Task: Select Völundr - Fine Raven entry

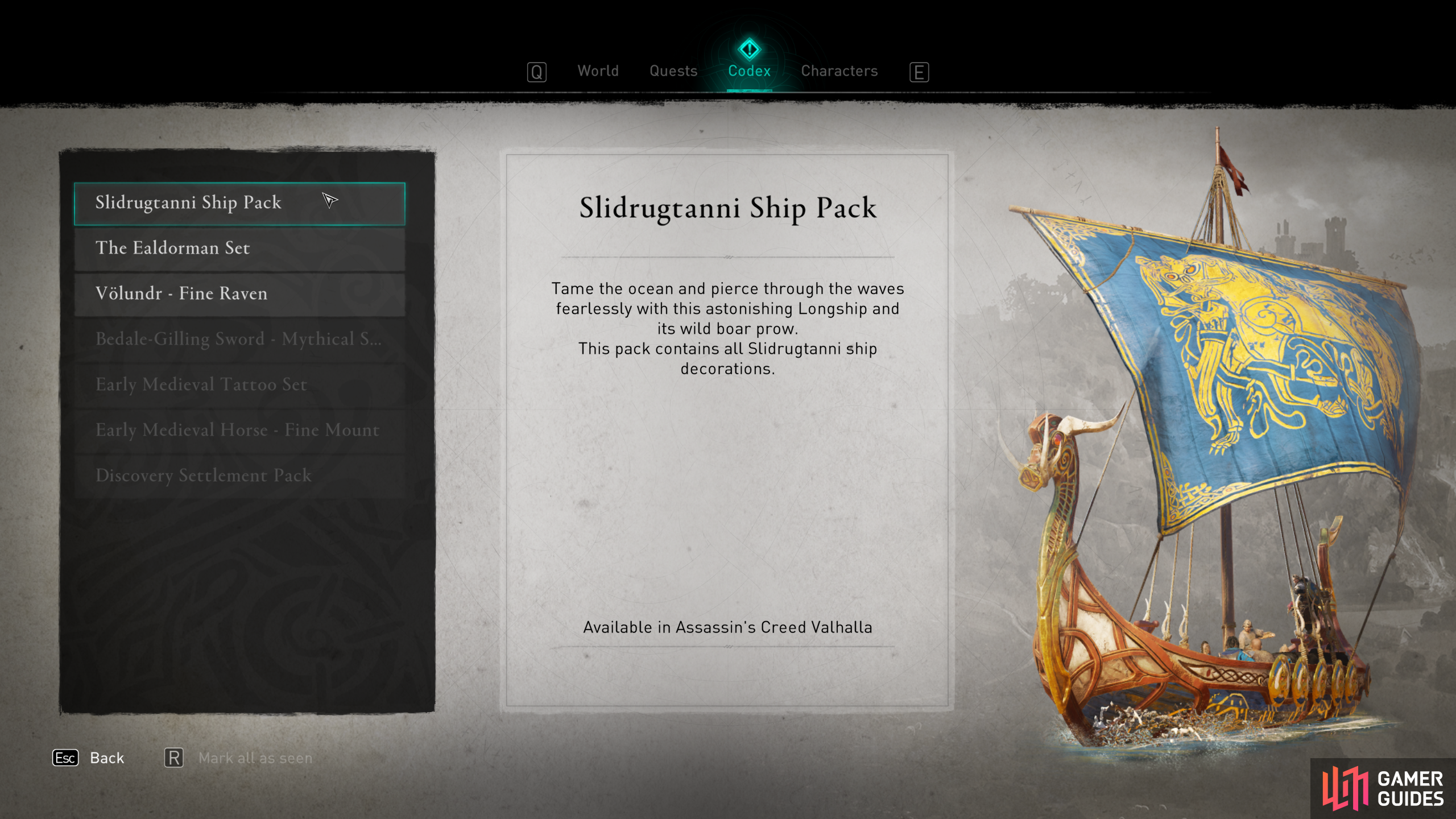Action: pyautogui.click(x=239, y=294)
